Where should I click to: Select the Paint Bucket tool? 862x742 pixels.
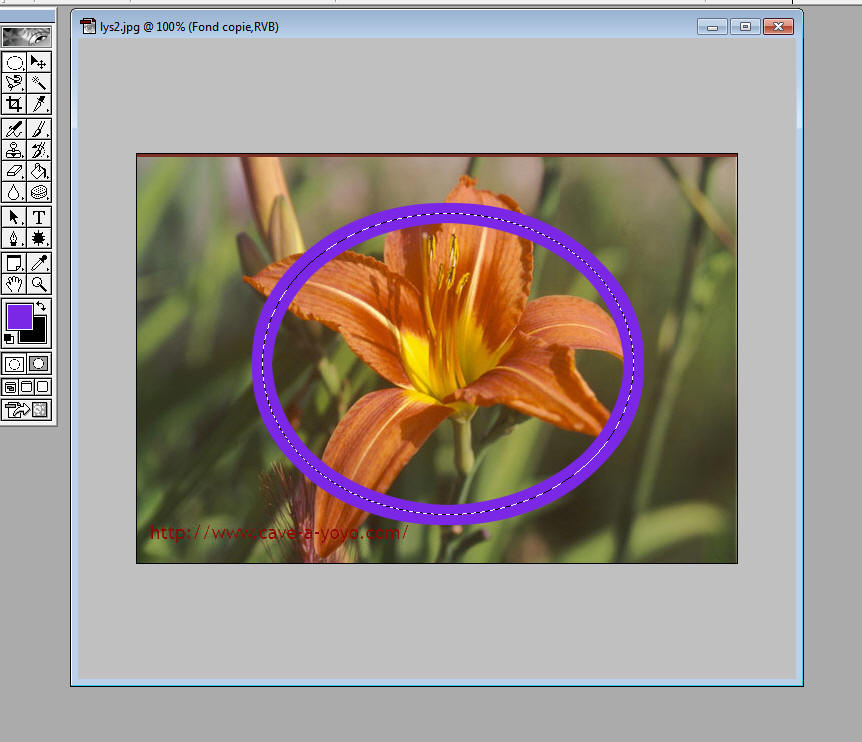tap(38, 171)
